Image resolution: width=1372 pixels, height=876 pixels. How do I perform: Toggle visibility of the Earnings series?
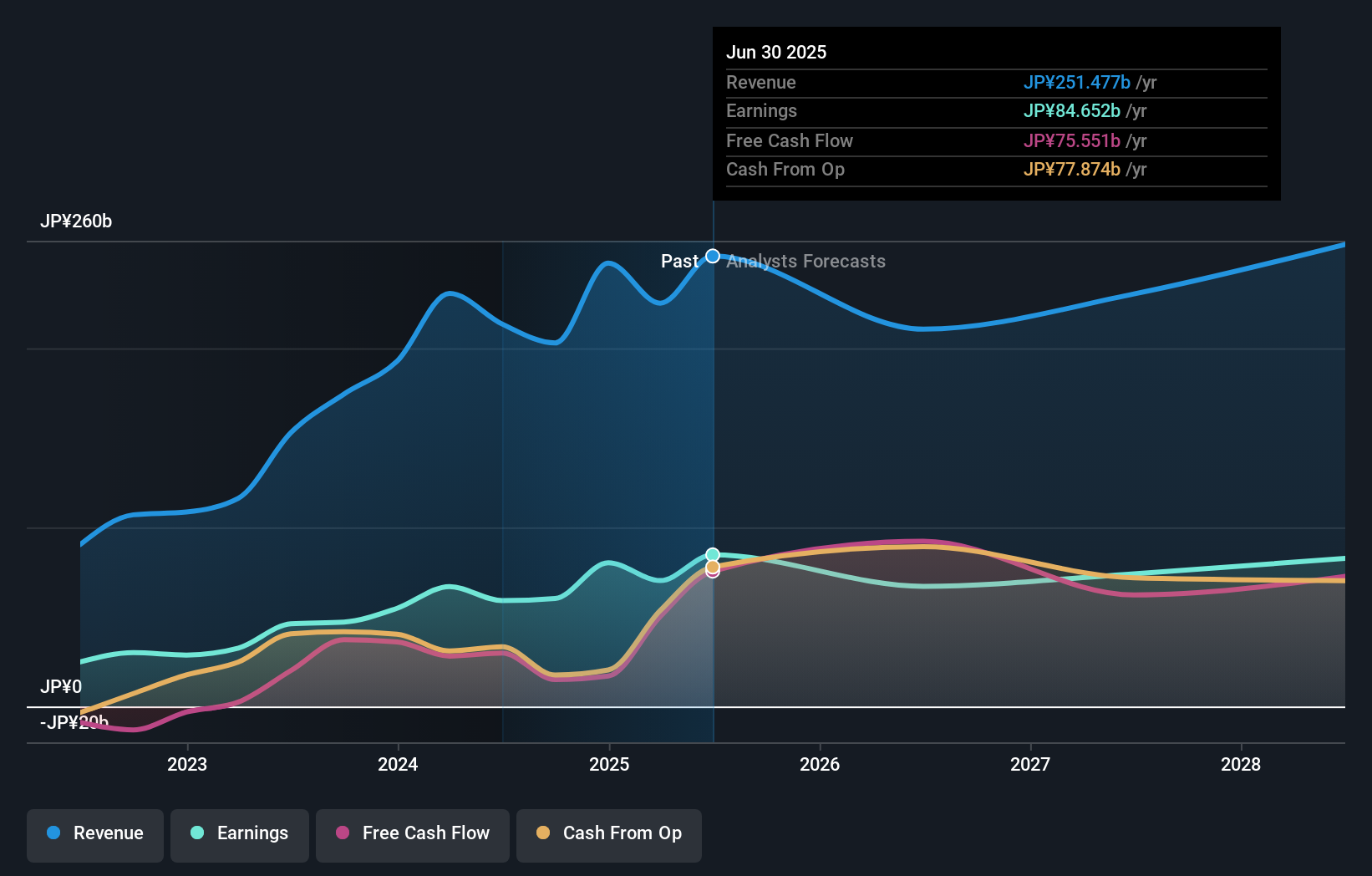(240, 834)
